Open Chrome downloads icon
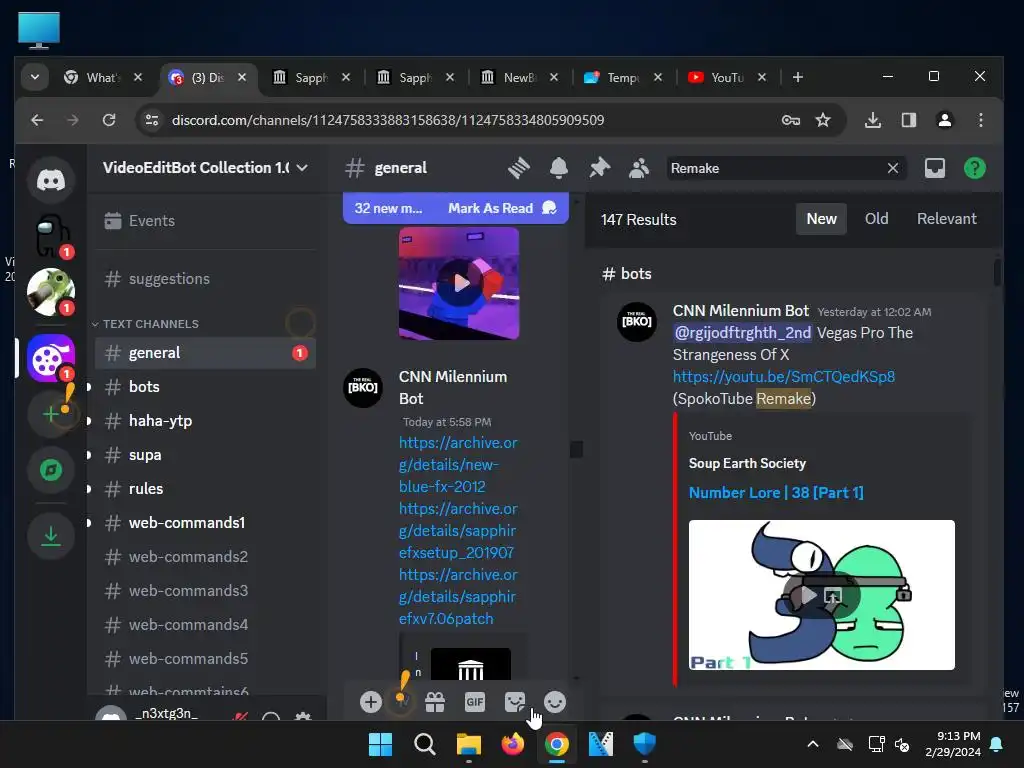This screenshot has width=1024, height=768. (x=872, y=120)
